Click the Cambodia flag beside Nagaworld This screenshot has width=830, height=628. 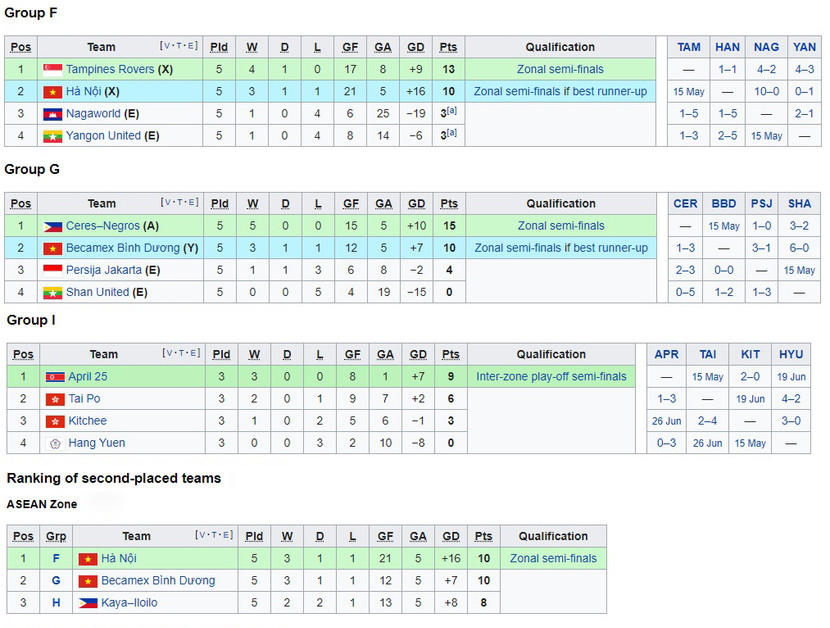tap(52, 114)
